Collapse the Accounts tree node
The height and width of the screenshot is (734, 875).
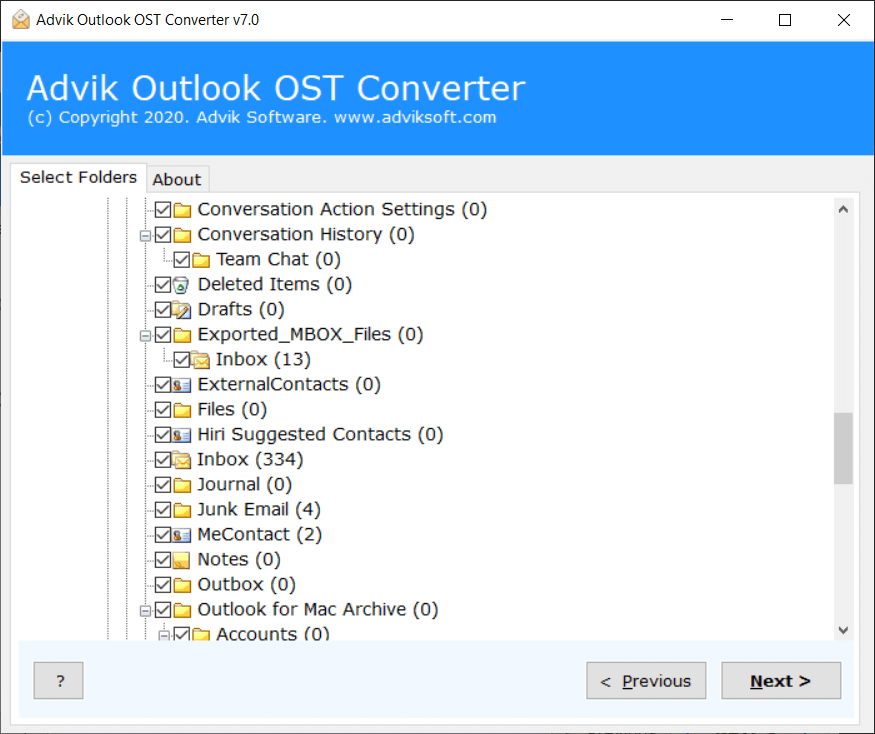click(x=164, y=635)
